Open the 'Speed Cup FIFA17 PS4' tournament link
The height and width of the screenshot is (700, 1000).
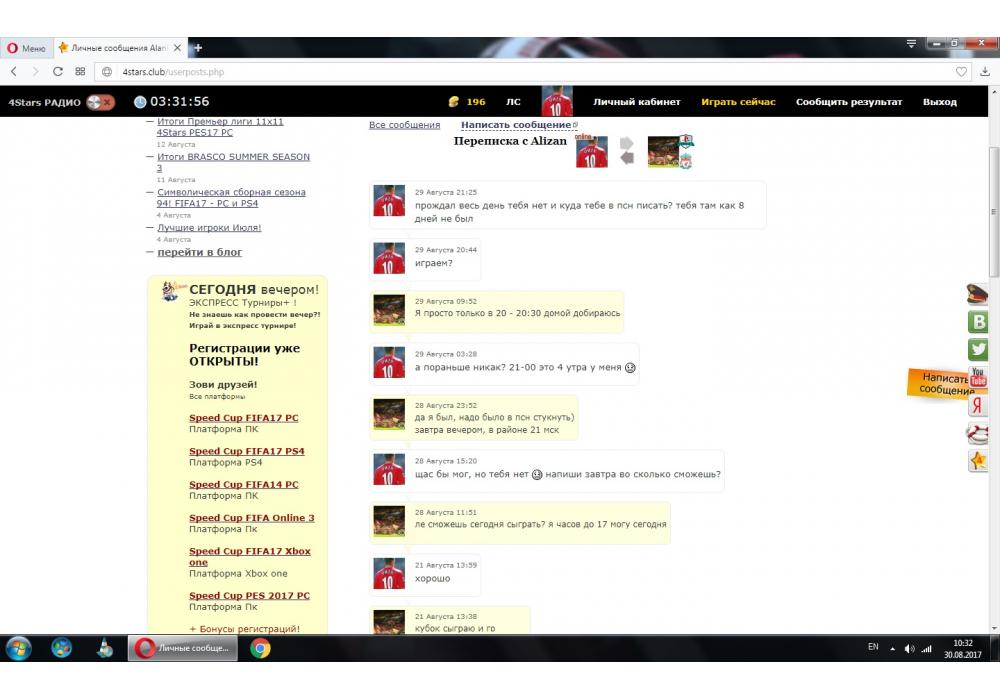click(246, 451)
